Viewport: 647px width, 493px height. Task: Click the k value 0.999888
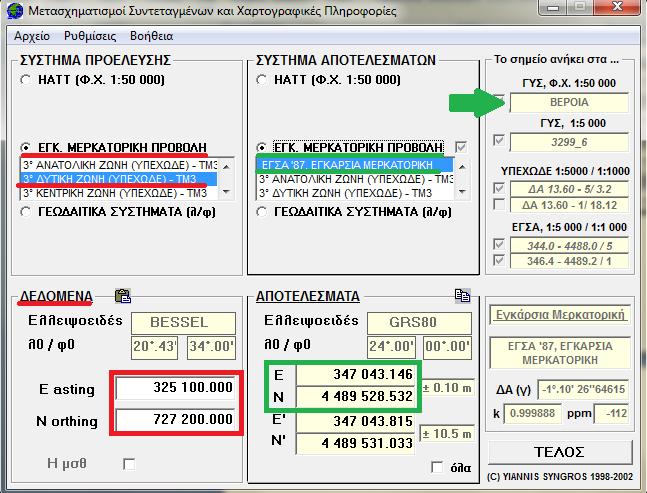[x=532, y=413]
